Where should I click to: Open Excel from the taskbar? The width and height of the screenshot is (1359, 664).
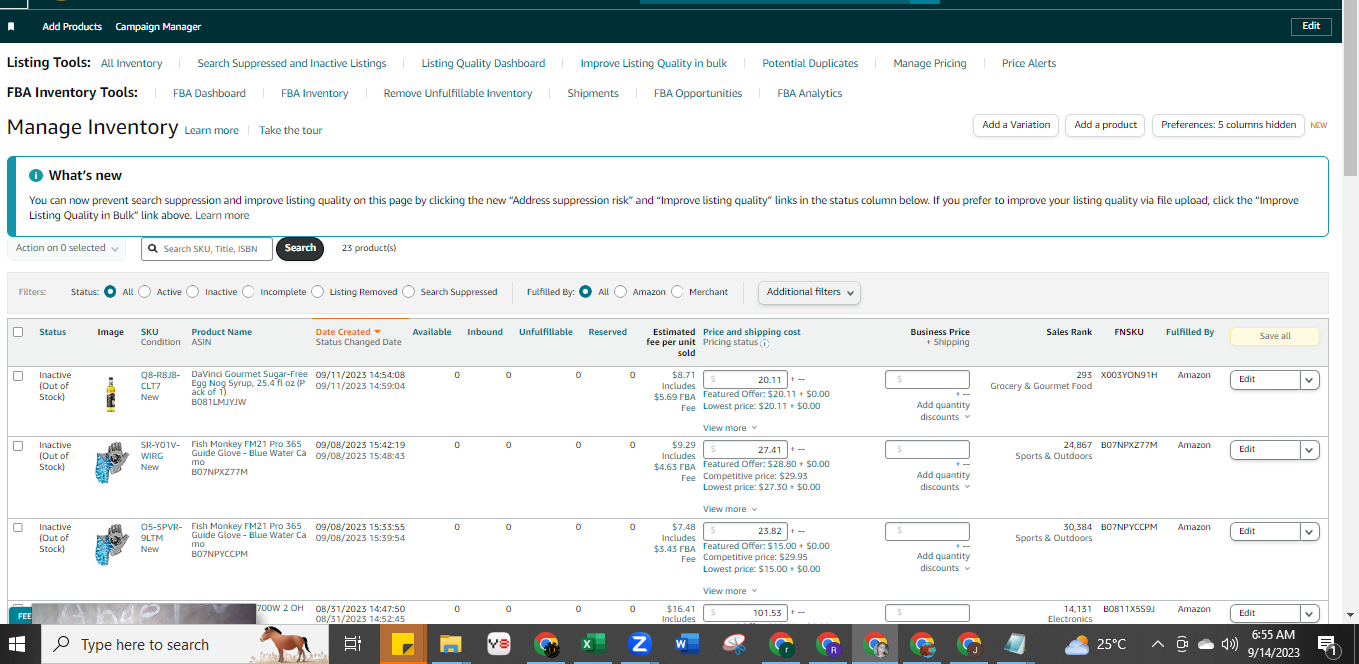click(x=593, y=645)
